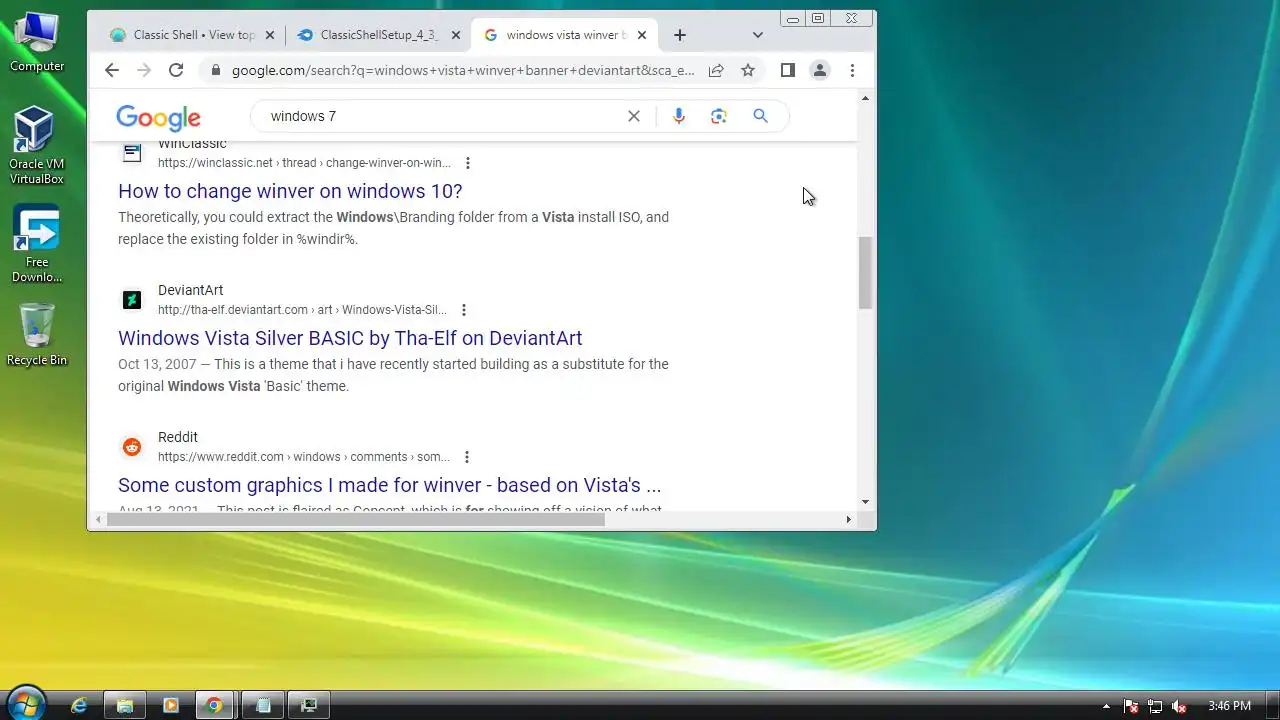Screen dimensions: 1280x720
Task: Open the Windows Start orb
Action: (25, 704)
